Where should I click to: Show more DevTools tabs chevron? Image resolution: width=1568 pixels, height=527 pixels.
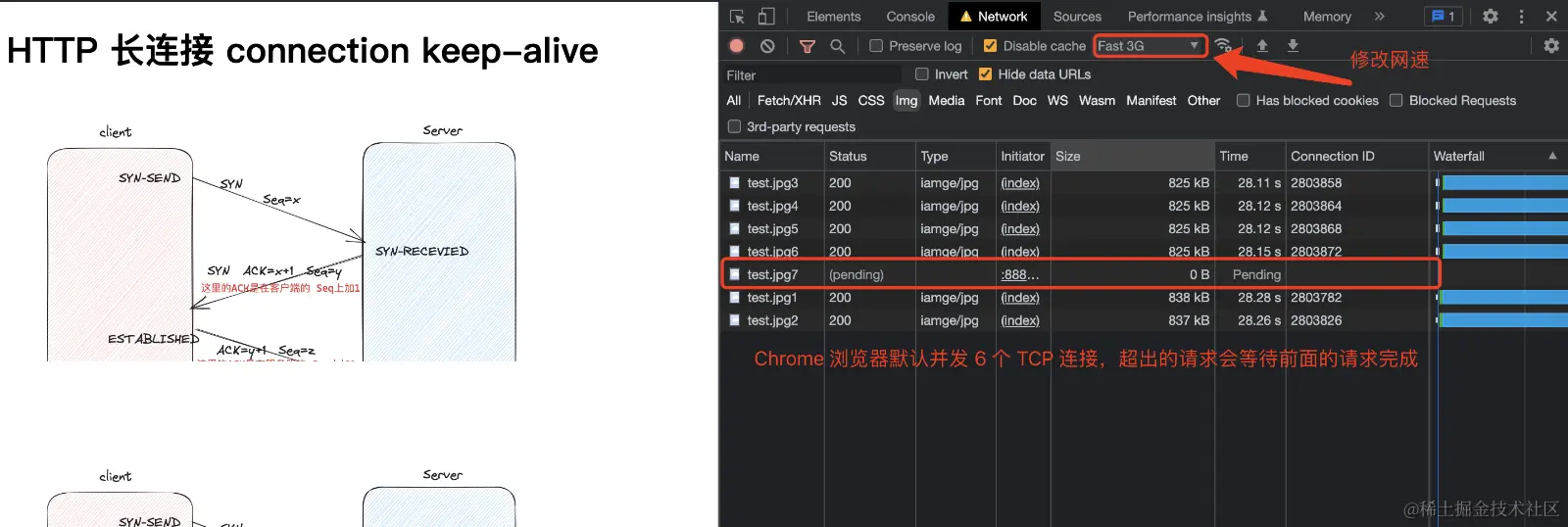pyautogui.click(x=1380, y=17)
